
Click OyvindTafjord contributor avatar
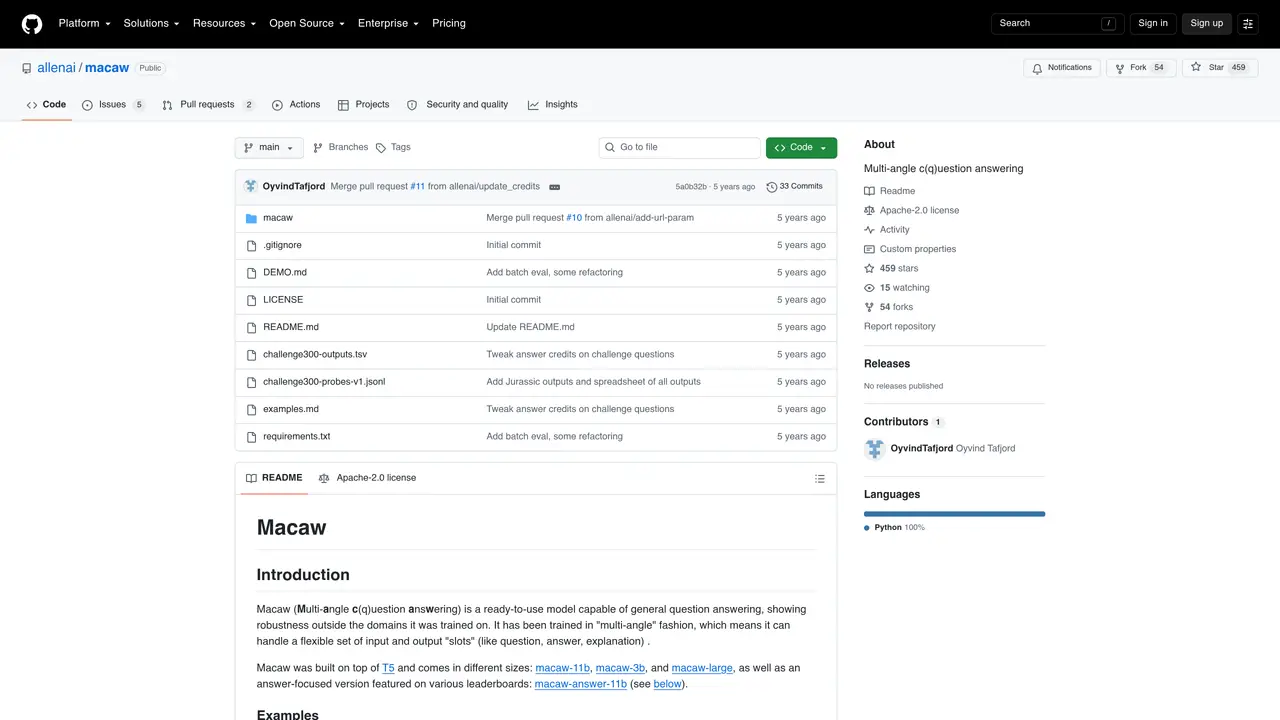[x=875, y=449]
